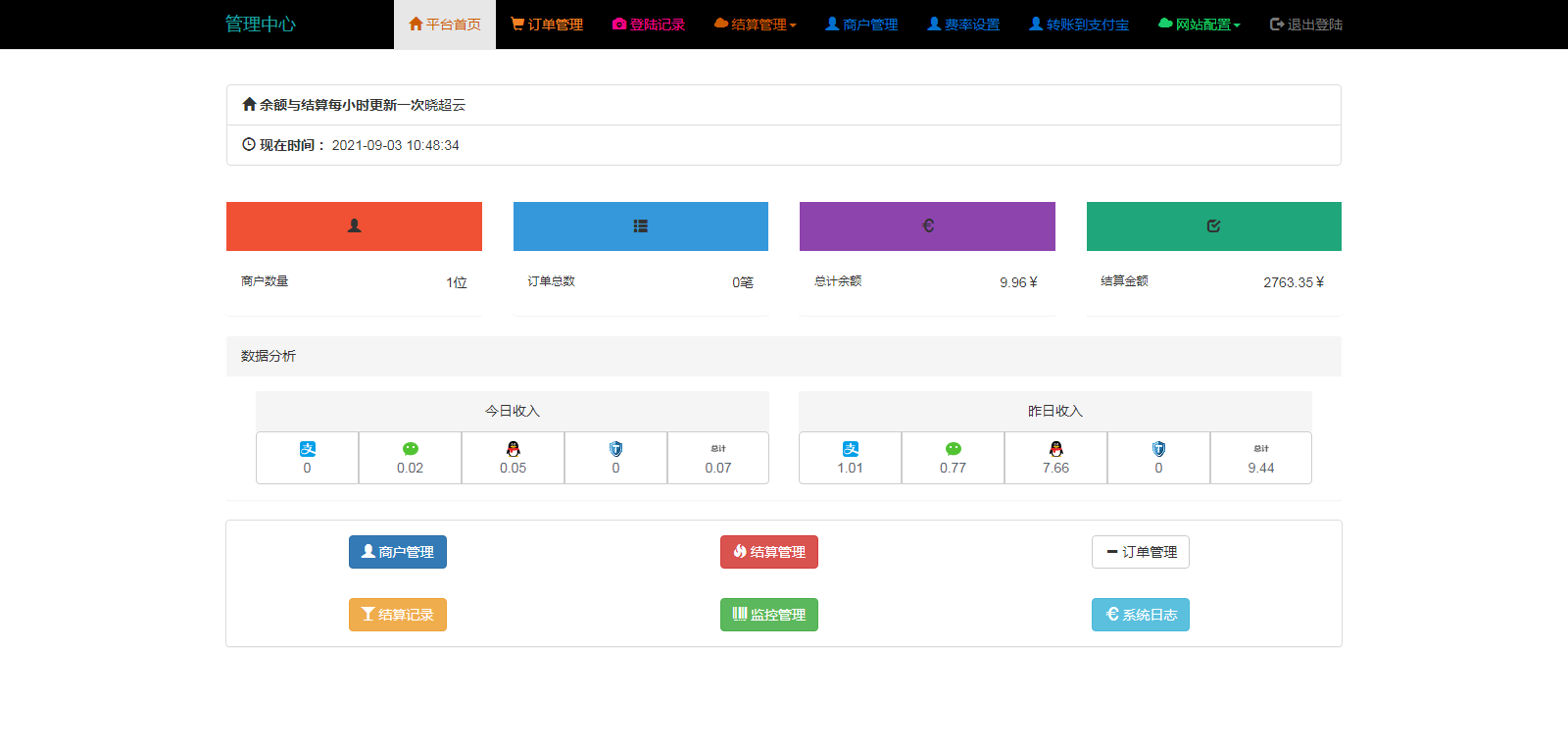Click the home icon in notice header
This screenshot has width=1568, height=749.
[249, 104]
